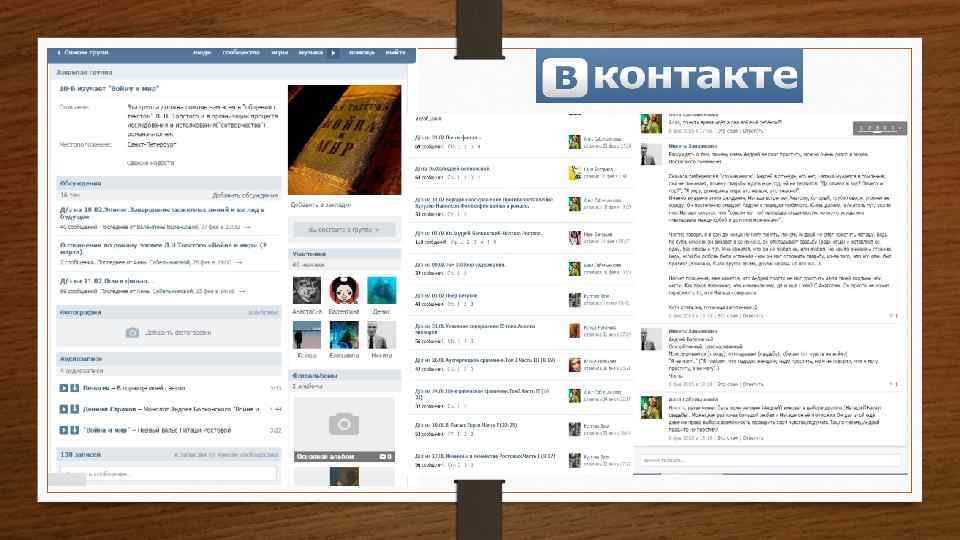Open the communities menu item in the top bar

(x=241, y=53)
